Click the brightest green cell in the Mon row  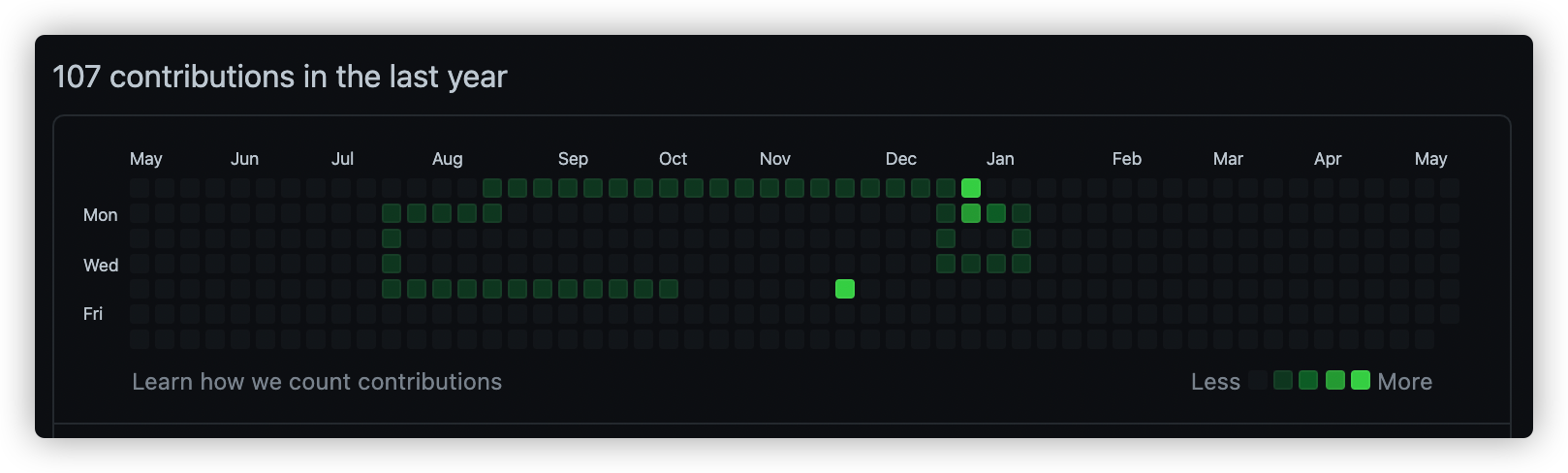pyautogui.click(x=971, y=213)
